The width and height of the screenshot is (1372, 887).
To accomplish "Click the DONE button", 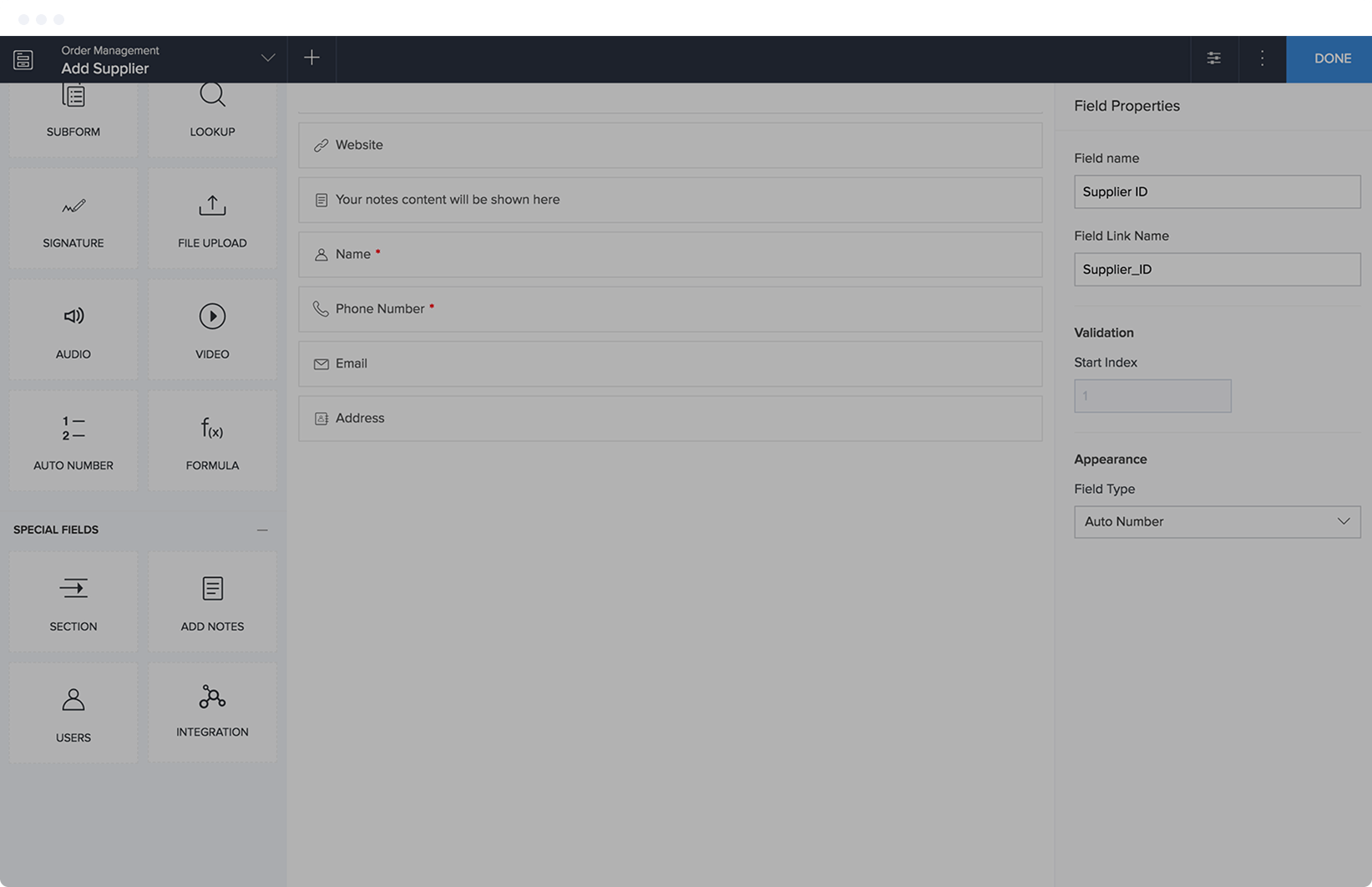I will pyautogui.click(x=1332, y=58).
